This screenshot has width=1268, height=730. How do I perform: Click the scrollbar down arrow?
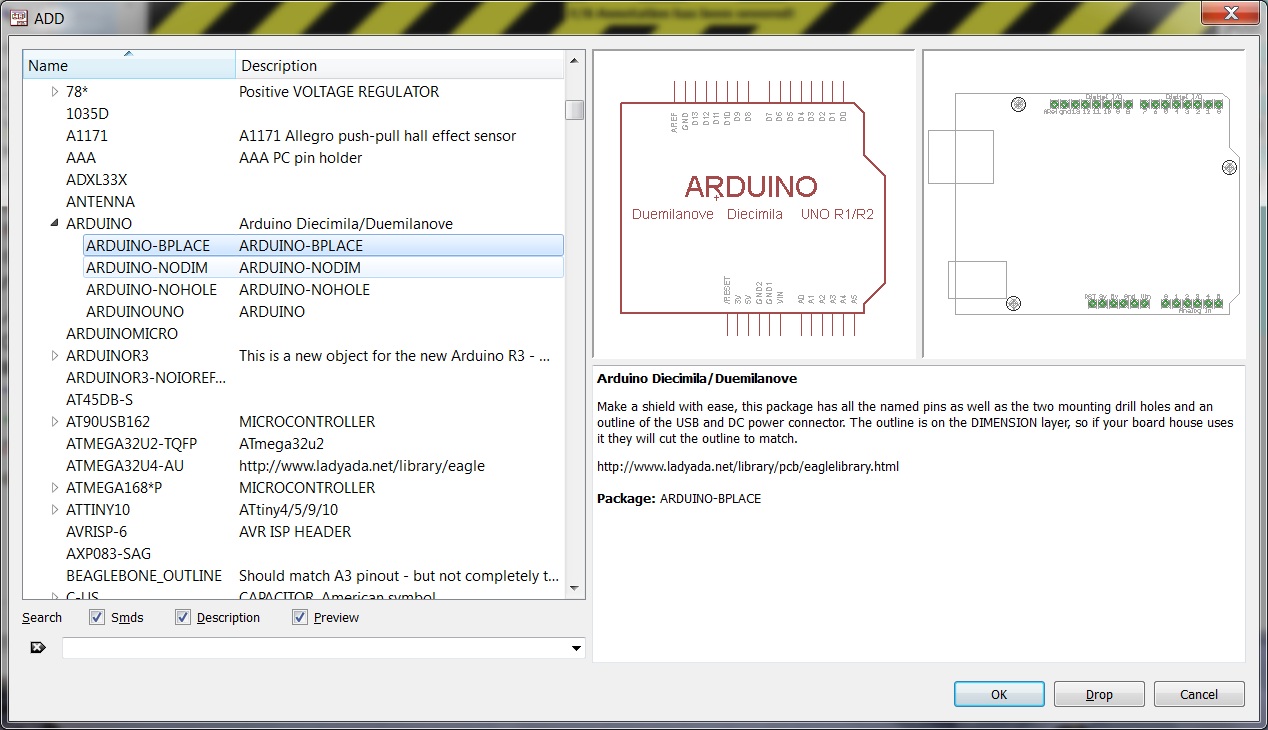(574, 588)
